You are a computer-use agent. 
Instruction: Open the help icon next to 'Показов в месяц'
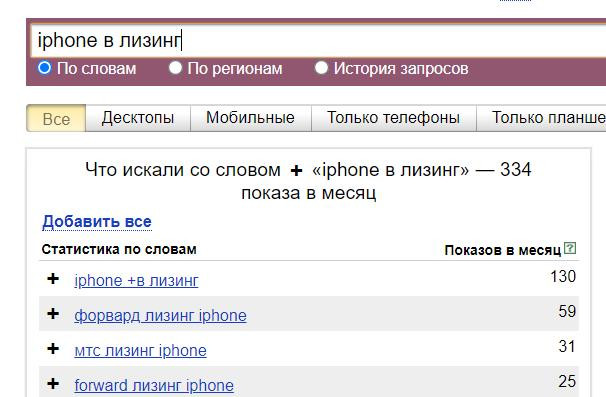(570, 248)
